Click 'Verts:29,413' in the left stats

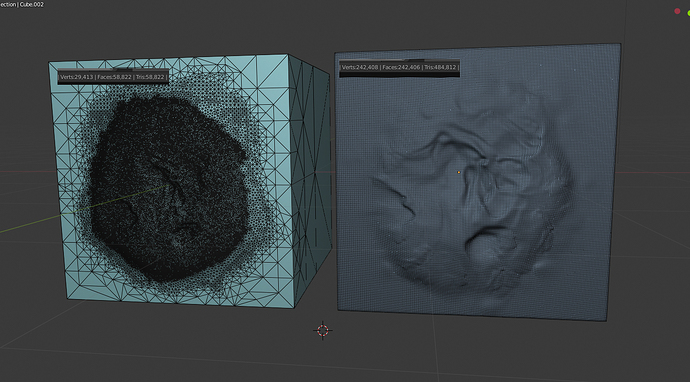[77, 77]
